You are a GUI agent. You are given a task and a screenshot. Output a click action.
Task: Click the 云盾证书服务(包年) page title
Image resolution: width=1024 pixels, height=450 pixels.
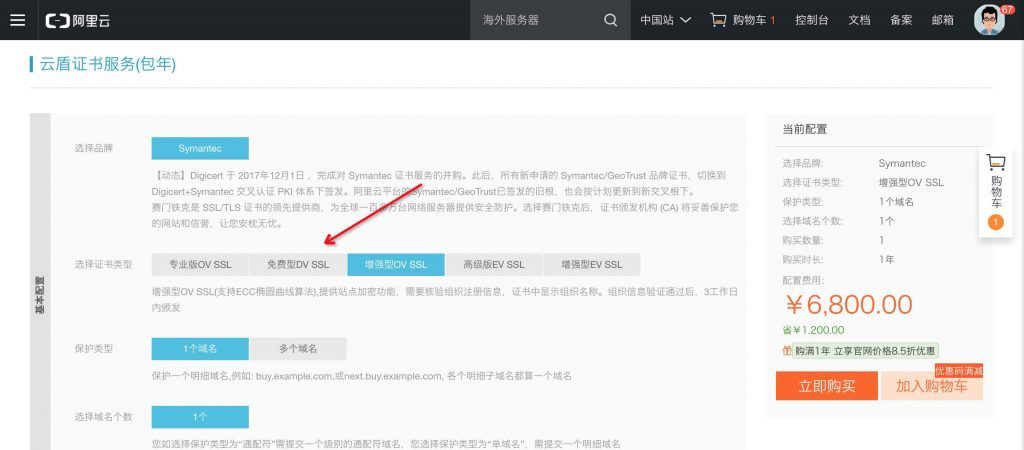pos(108,64)
